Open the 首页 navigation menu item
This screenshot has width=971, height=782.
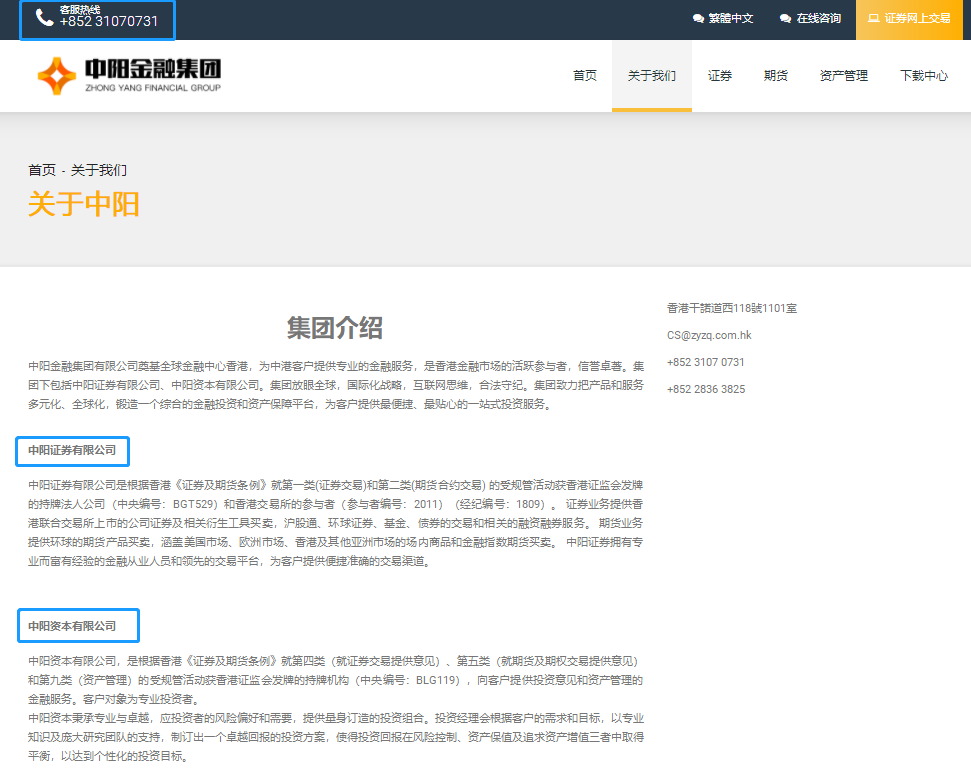click(585, 76)
